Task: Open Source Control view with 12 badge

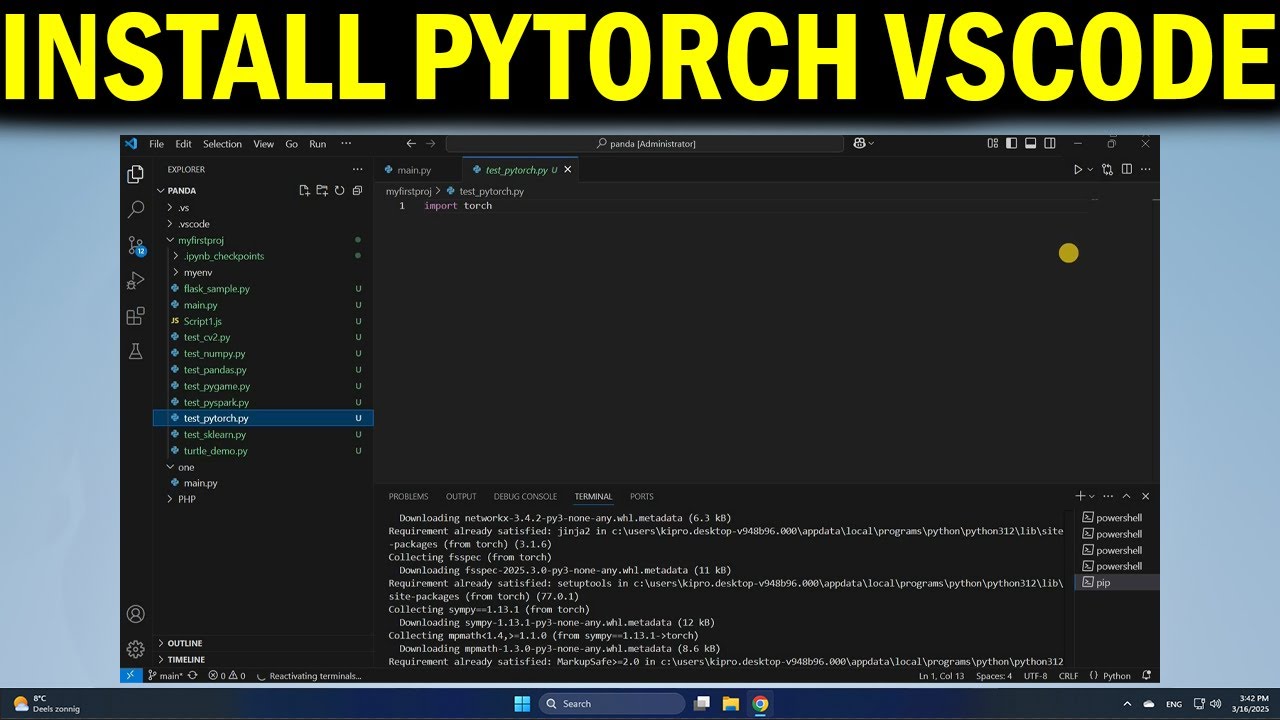Action: click(x=136, y=245)
